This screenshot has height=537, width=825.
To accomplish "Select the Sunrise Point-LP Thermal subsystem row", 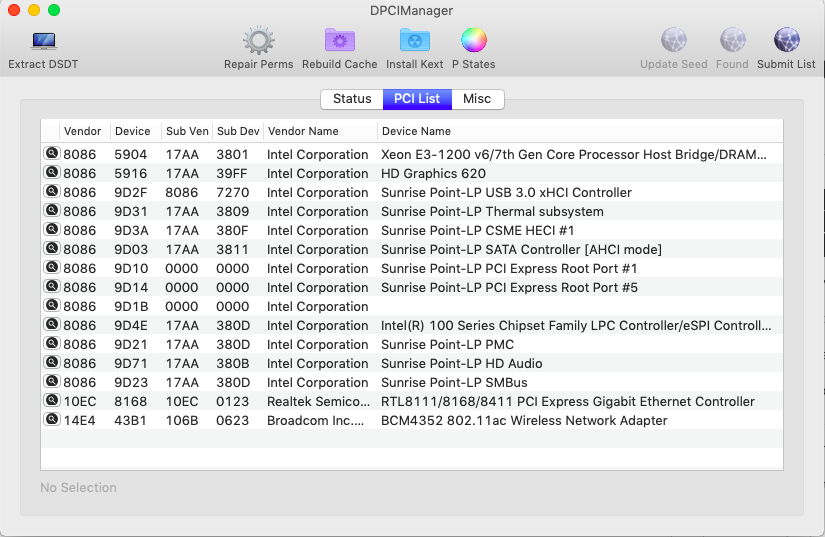I will [492, 211].
